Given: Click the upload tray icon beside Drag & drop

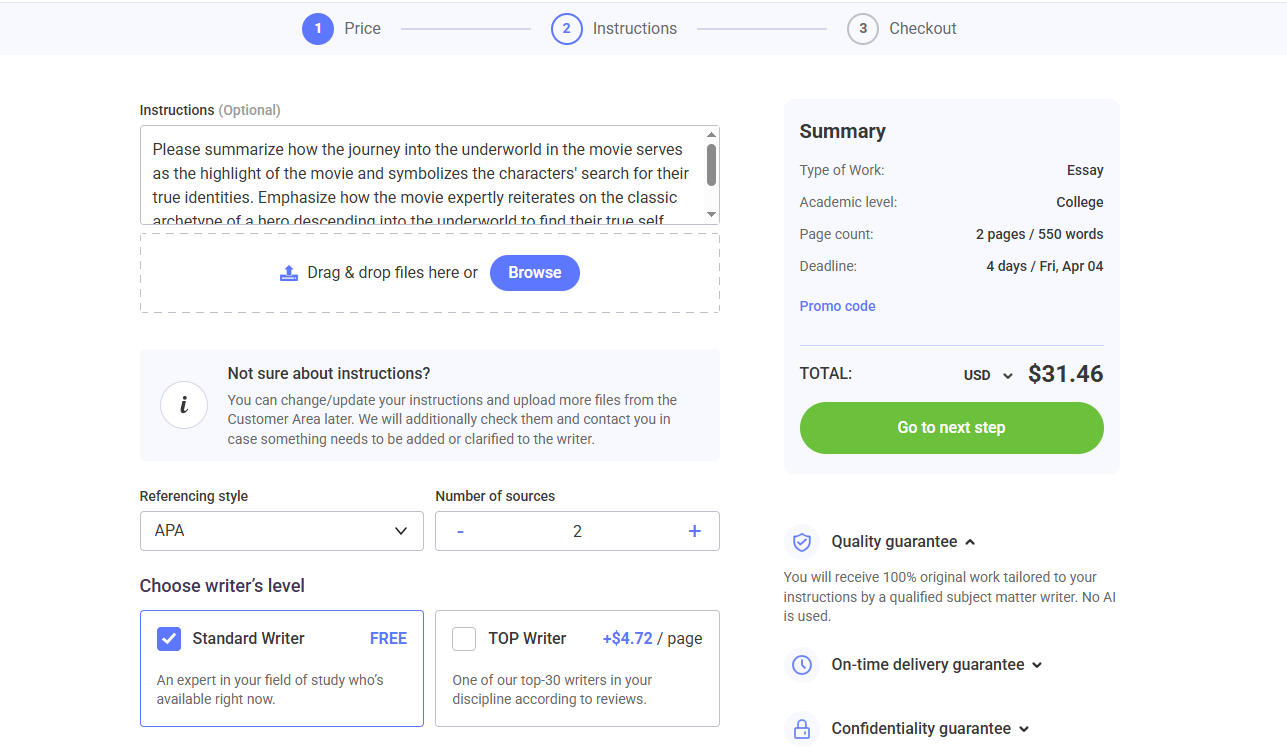Looking at the screenshot, I should click(x=289, y=272).
